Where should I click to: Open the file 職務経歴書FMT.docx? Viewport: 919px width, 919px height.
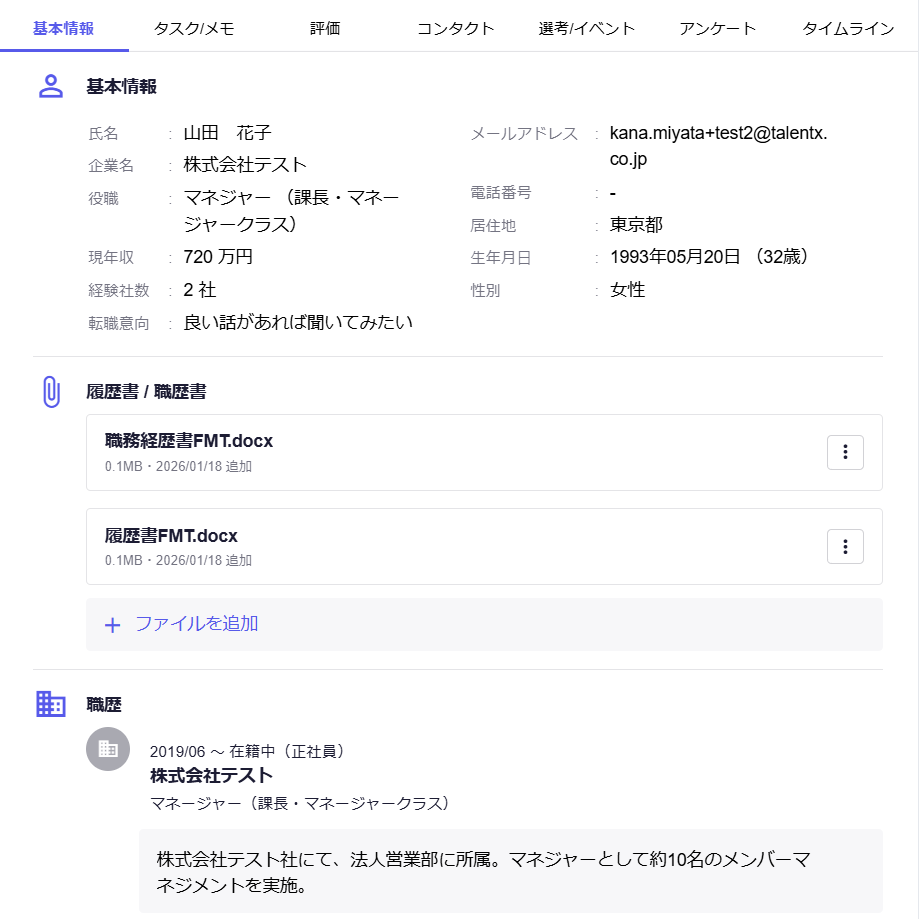[x=189, y=441]
